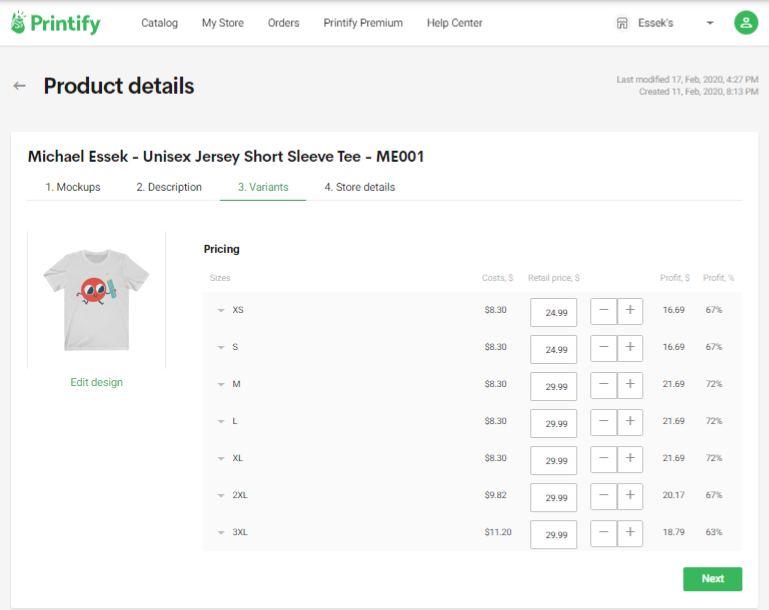Increase the M retail price with plus

click(x=630, y=385)
